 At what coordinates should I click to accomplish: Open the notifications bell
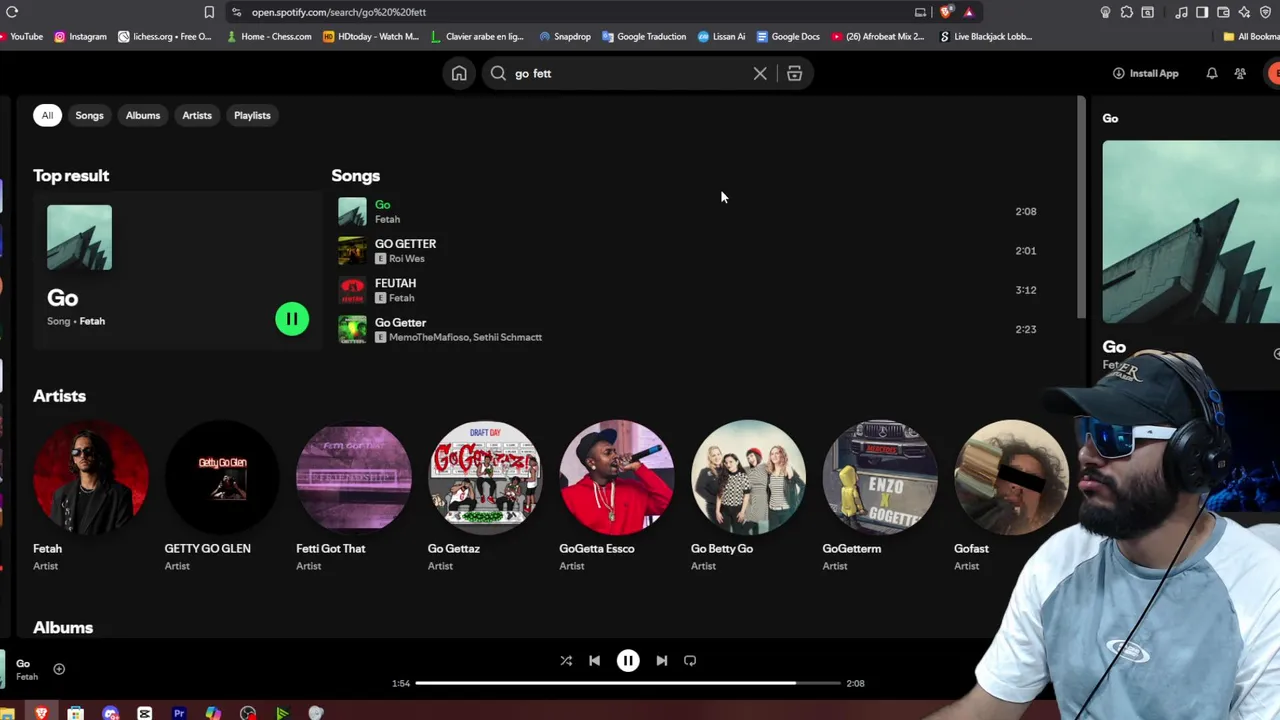[x=1212, y=73]
